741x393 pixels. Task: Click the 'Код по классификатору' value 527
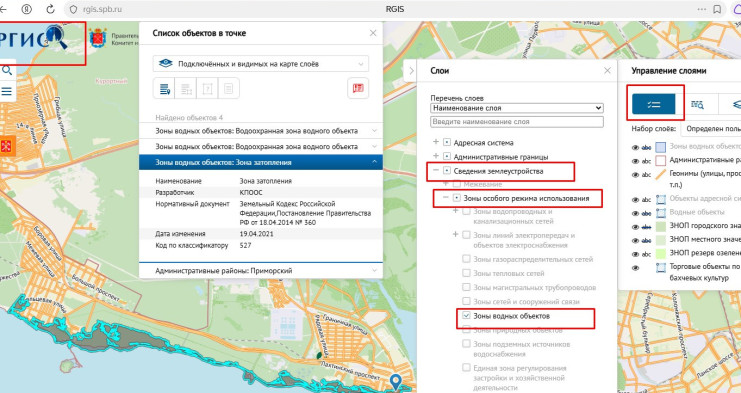pos(245,246)
